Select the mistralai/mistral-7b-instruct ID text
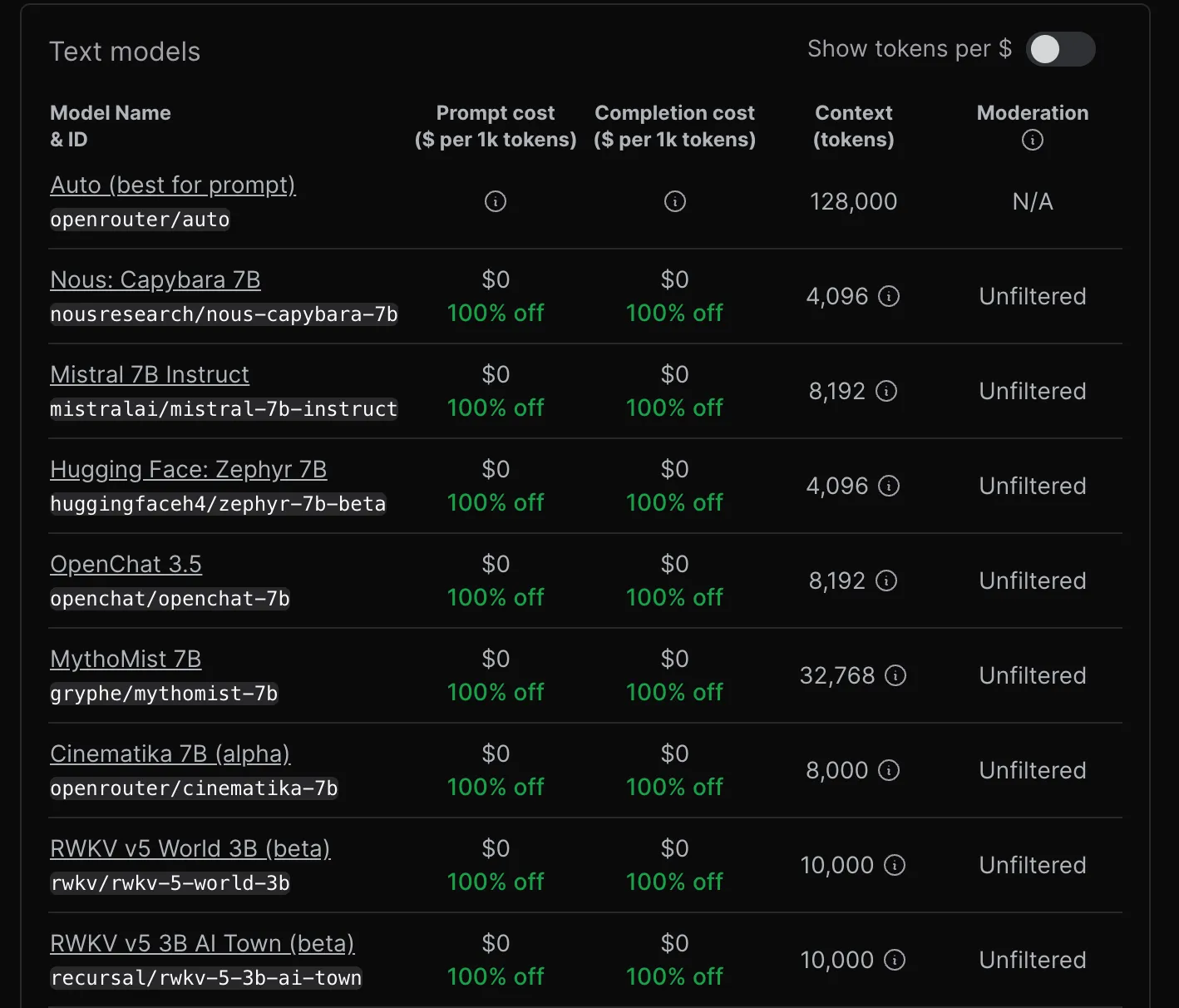The image size is (1179, 1008). (224, 409)
